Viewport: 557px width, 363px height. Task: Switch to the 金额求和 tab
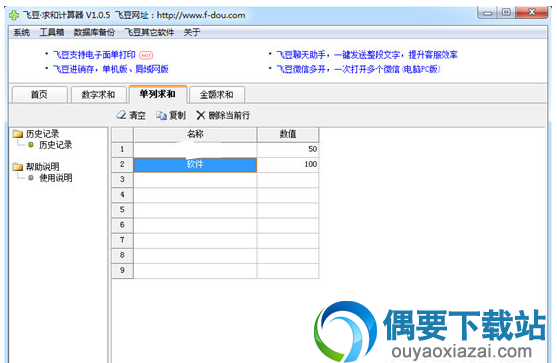(217, 94)
